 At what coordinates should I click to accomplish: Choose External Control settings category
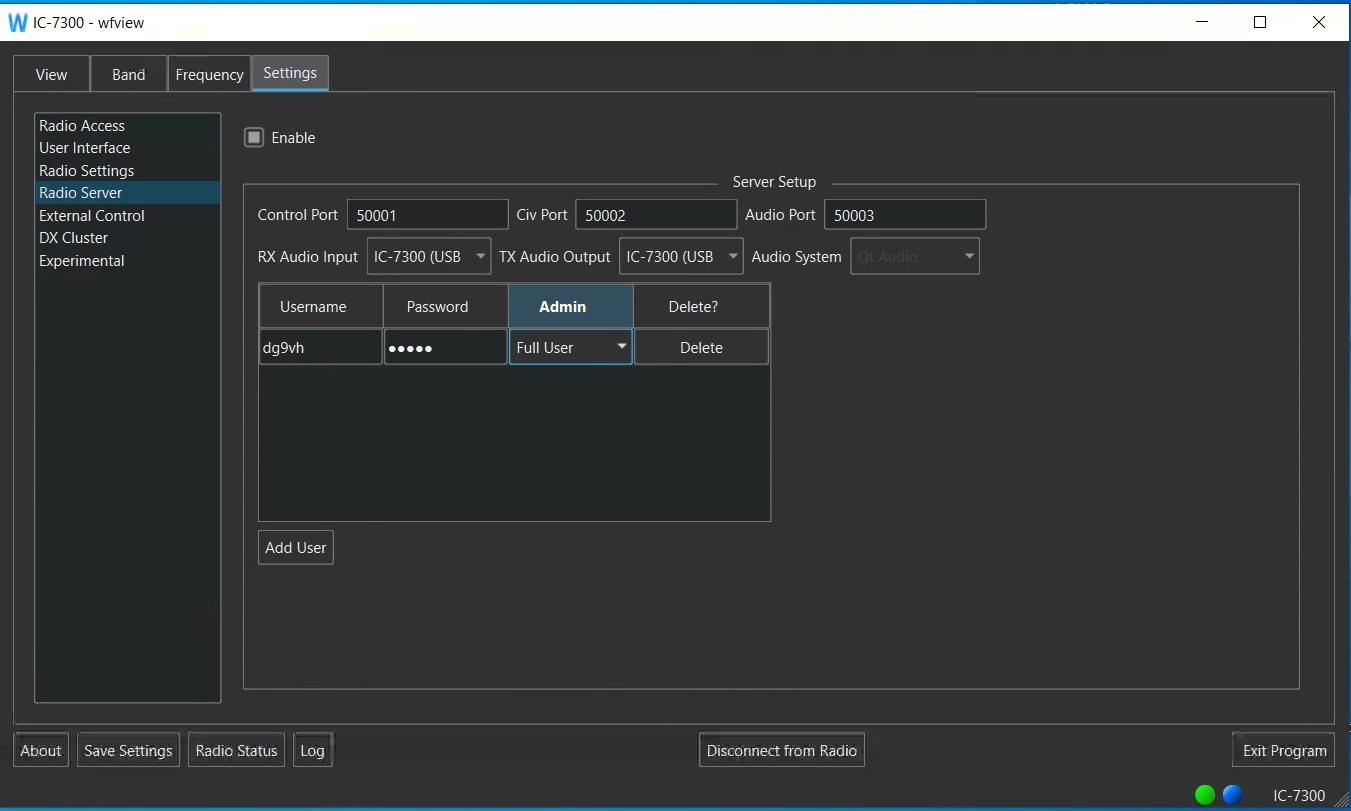point(92,216)
